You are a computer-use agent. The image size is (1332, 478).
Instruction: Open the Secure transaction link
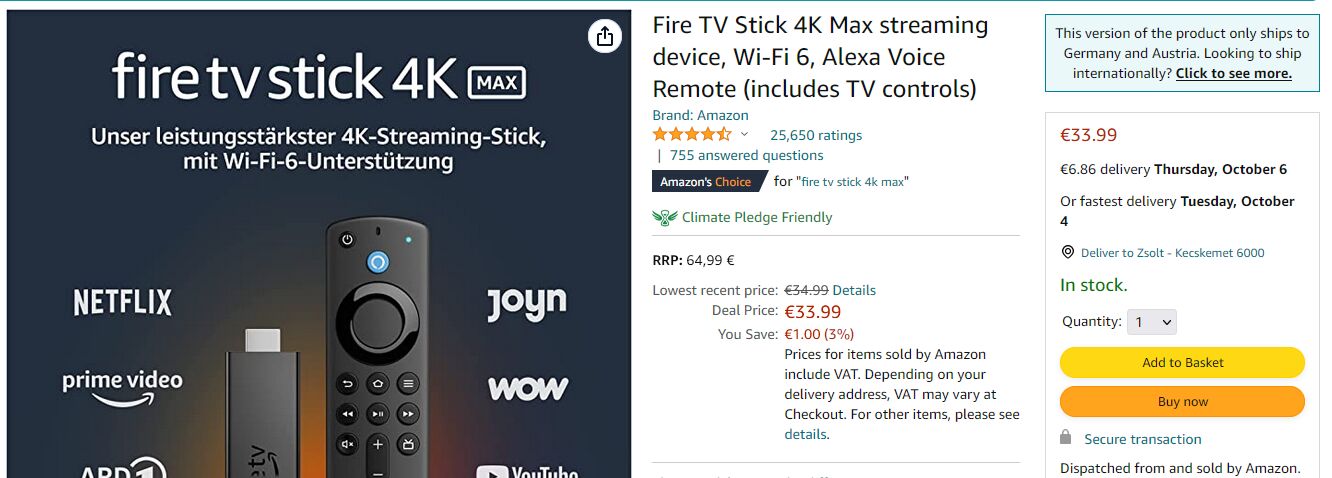tap(1143, 439)
